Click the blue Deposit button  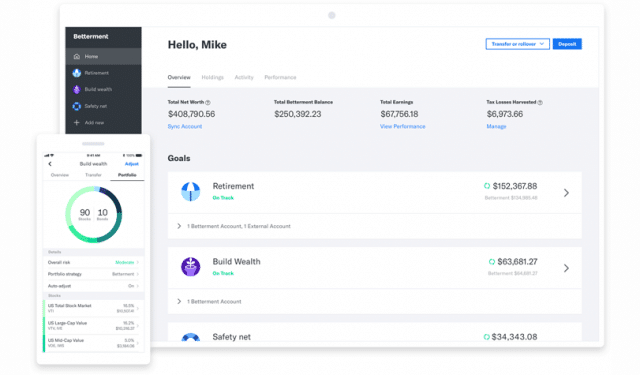click(x=567, y=44)
